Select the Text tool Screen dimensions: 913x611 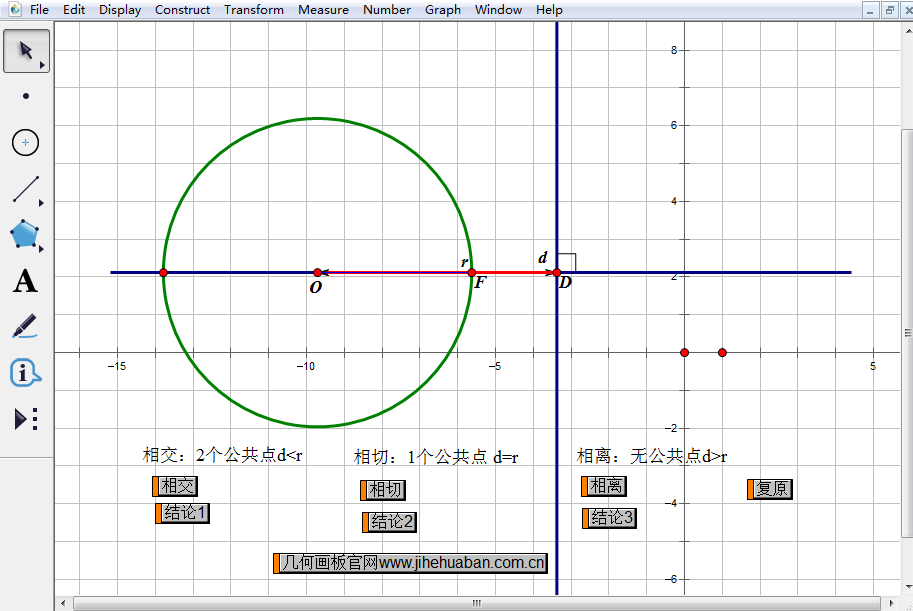(x=24, y=281)
